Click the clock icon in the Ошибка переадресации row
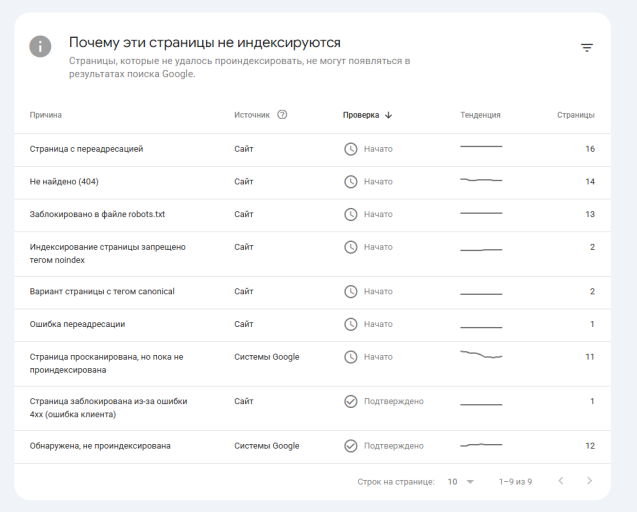The height and width of the screenshot is (512, 637). click(x=351, y=324)
